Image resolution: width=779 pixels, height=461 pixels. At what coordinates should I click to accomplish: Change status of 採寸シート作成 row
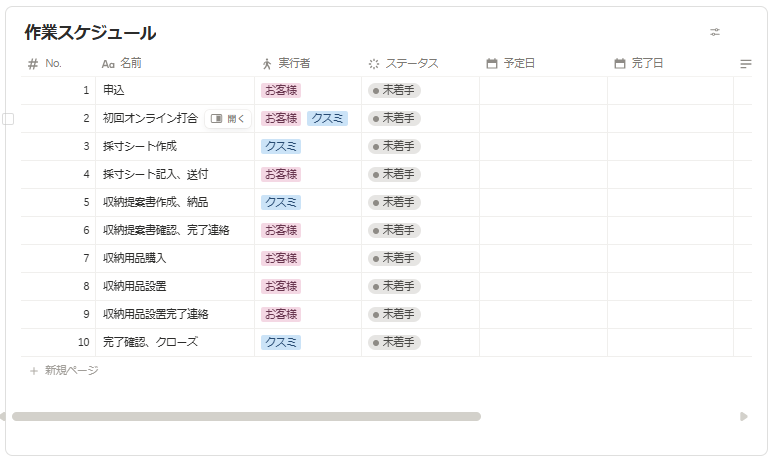[x=395, y=146]
